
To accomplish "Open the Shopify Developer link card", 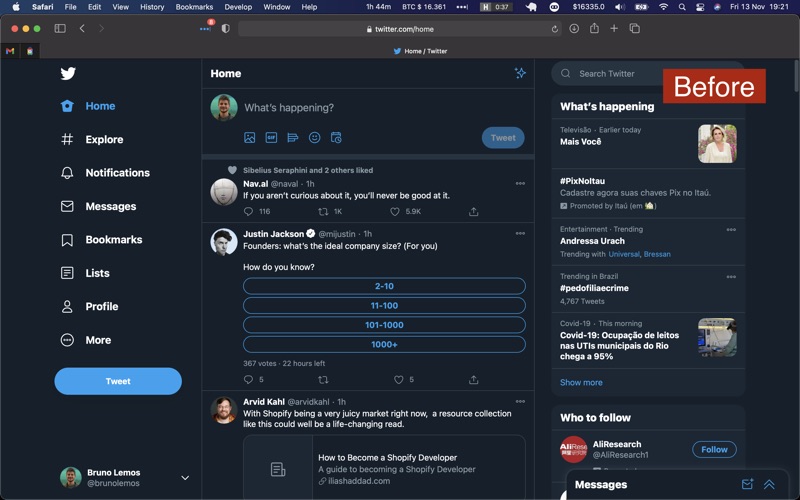I will 384,467.
